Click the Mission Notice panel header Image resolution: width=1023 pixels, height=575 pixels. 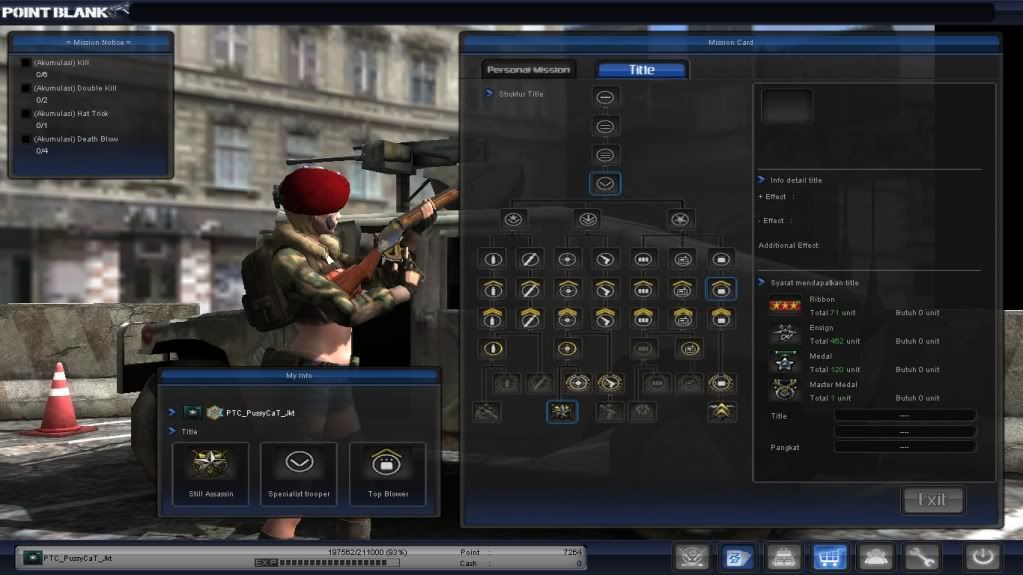coord(91,42)
